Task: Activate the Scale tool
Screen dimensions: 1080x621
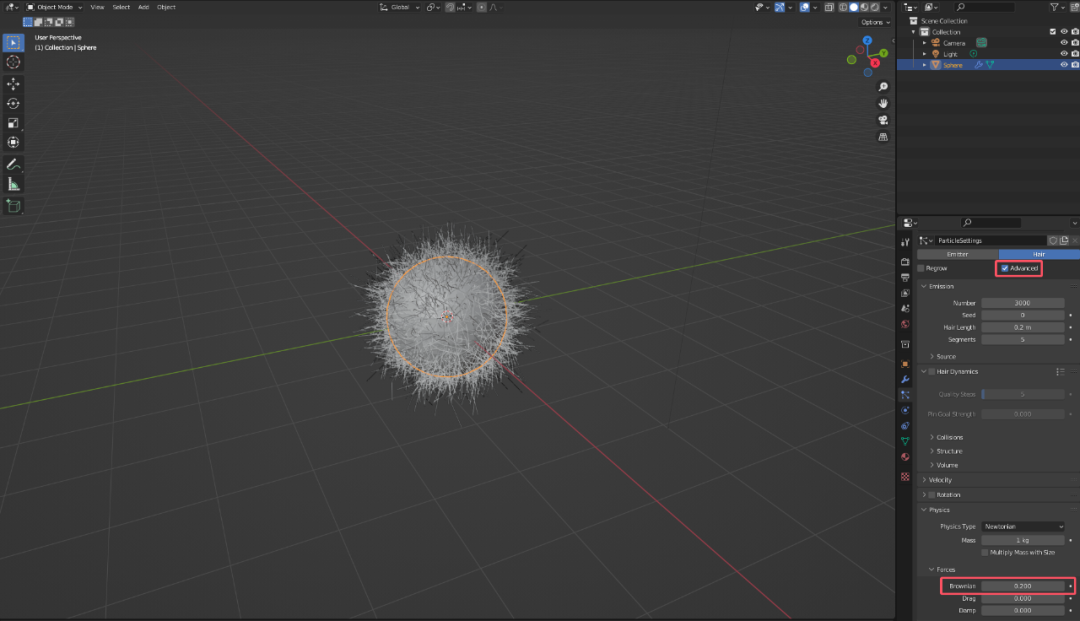Action: tap(13, 123)
